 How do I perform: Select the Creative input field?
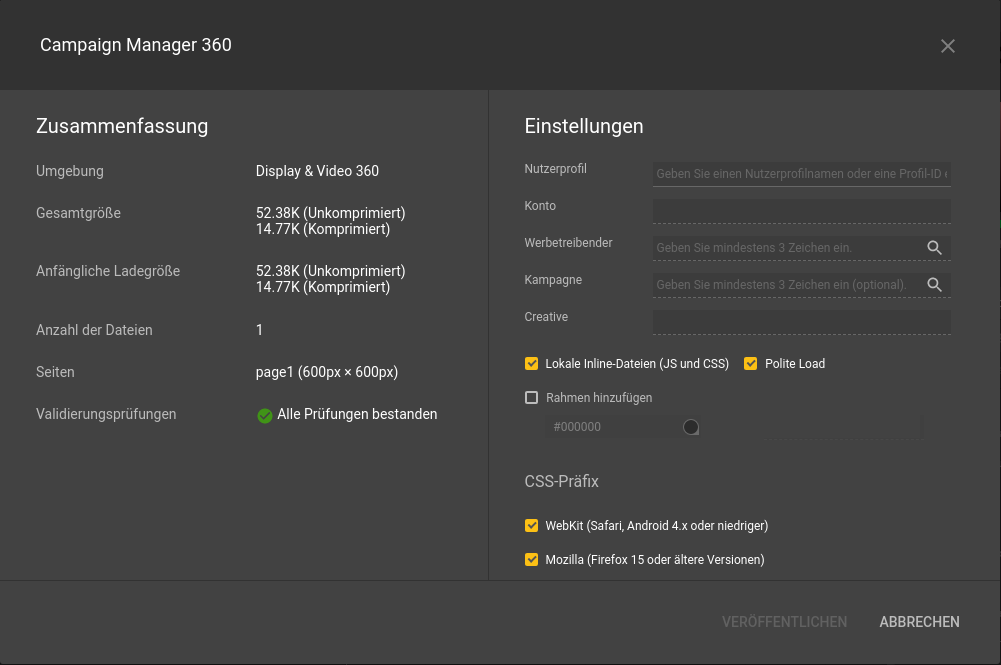800,321
